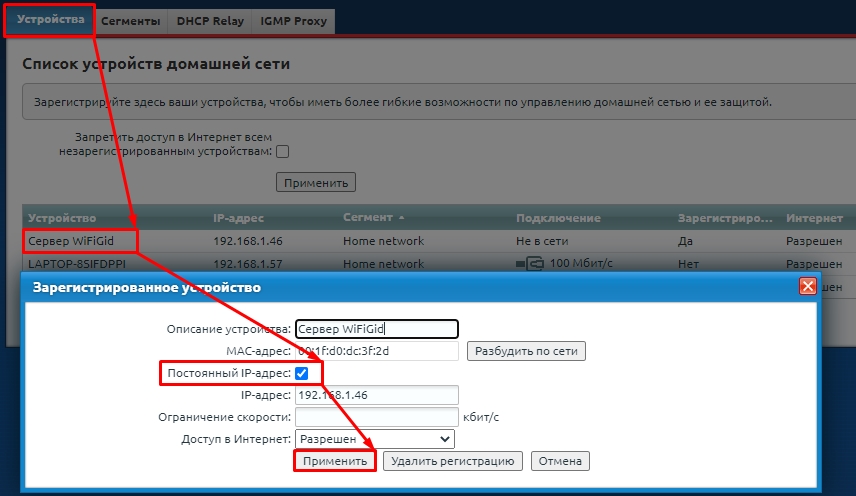Toggle the Постоянный IP-адрес checkbox
The height and width of the screenshot is (496, 856).
coord(301,373)
